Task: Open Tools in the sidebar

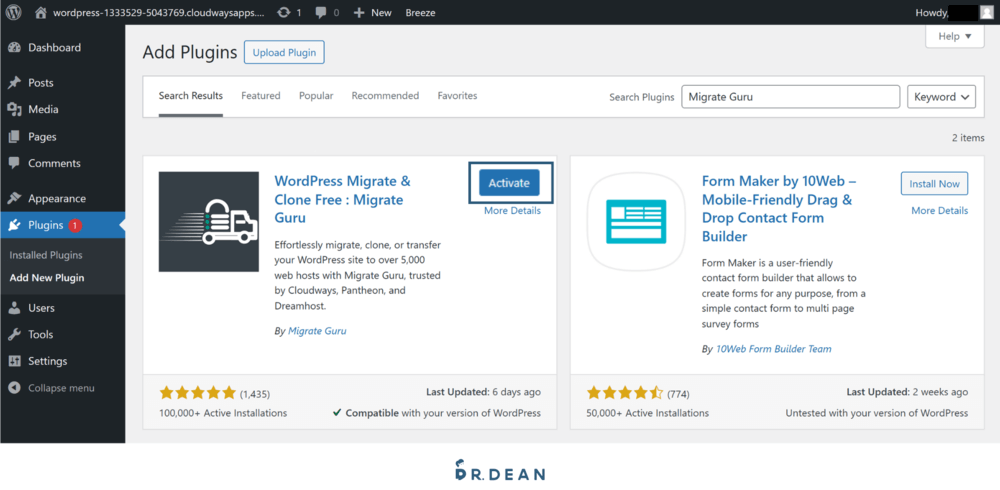Action: [40, 334]
